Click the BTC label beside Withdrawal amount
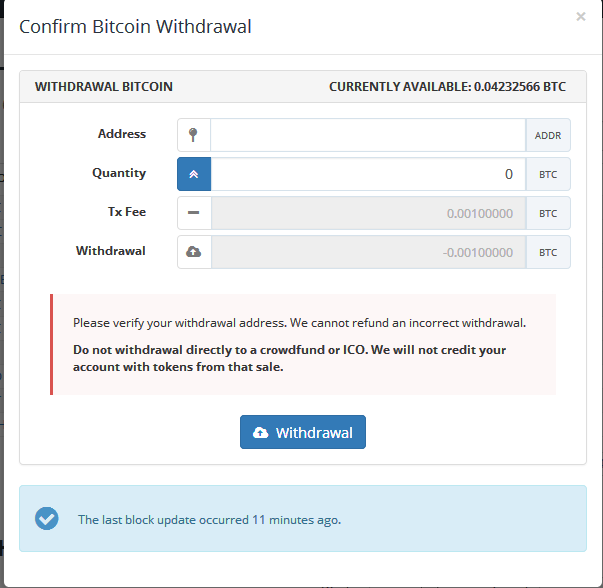This screenshot has height=588, width=603. click(548, 252)
